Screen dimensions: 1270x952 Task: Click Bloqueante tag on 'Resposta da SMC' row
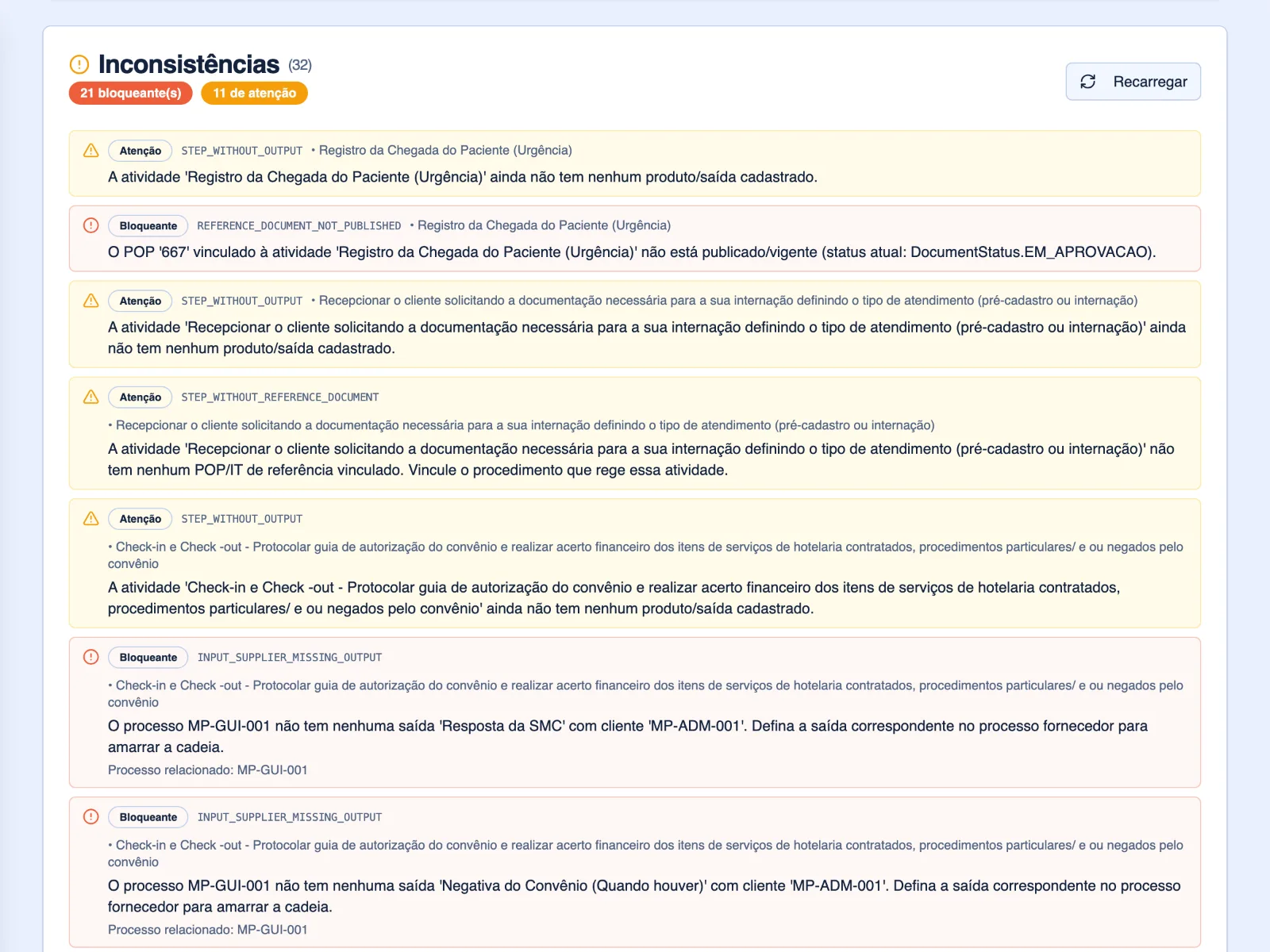click(148, 658)
